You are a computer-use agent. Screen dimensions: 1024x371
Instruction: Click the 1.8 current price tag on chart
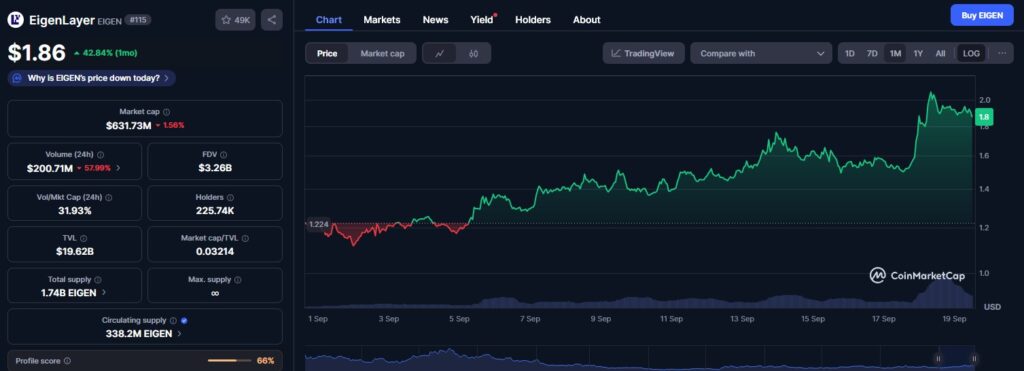[x=984, y=117]
